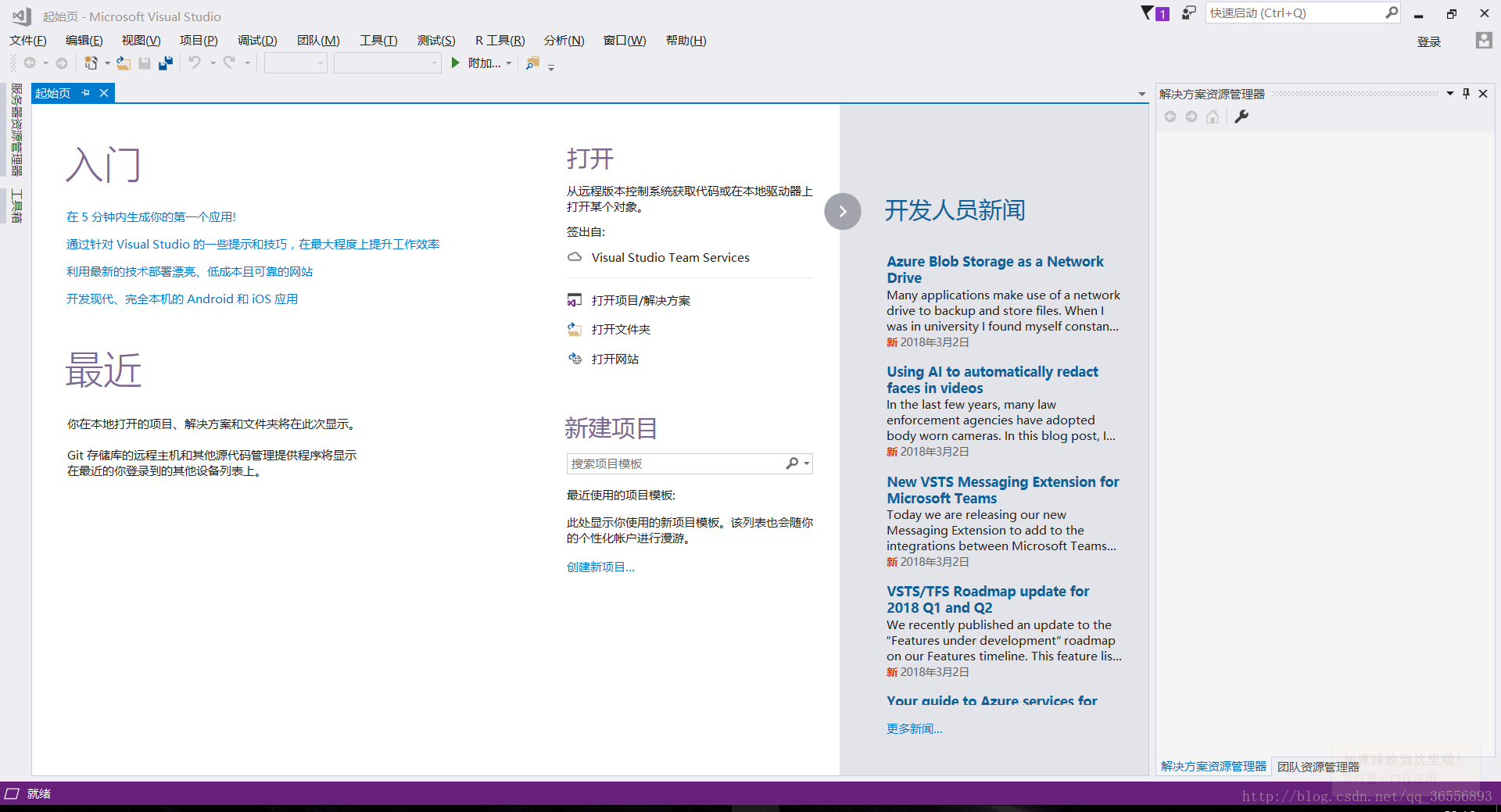This screenshot has width=1501, height=812.
Task: Click 更多新闻... link
Action: click(x=914, y=728)
